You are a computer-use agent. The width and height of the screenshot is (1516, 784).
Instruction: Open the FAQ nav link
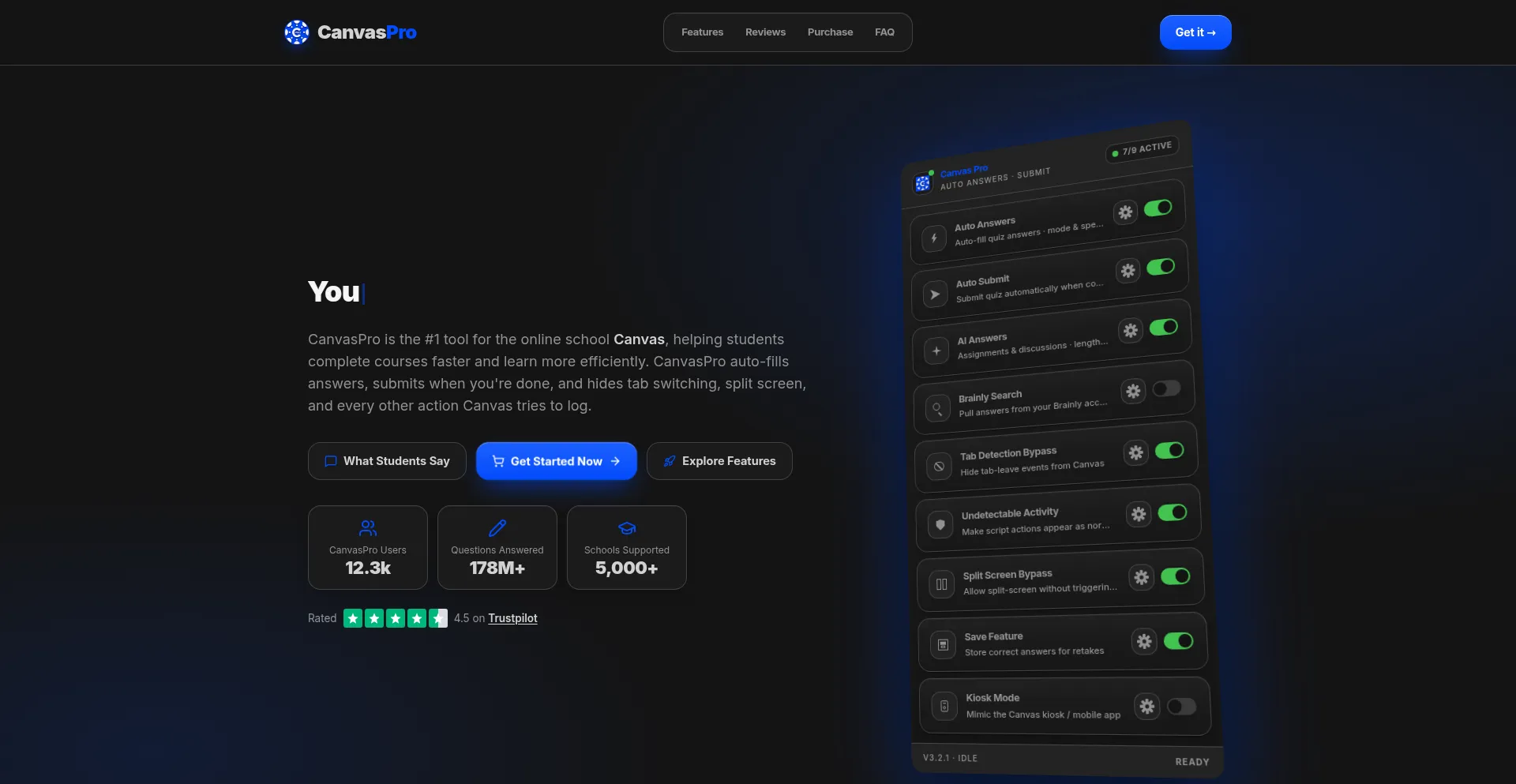[884, 32]
